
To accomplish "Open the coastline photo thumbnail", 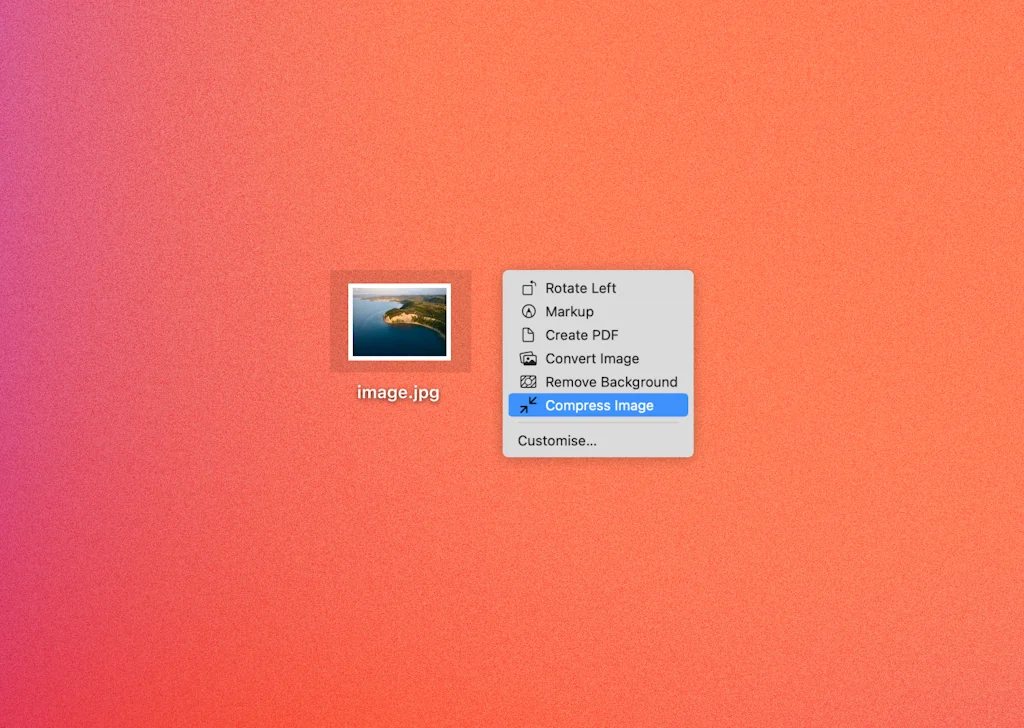I will click(x=400, y=319).
